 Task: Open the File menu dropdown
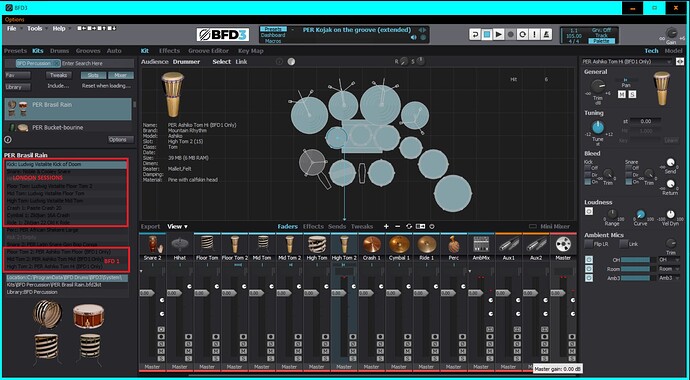pyautogui.click(x=14, y=29)
